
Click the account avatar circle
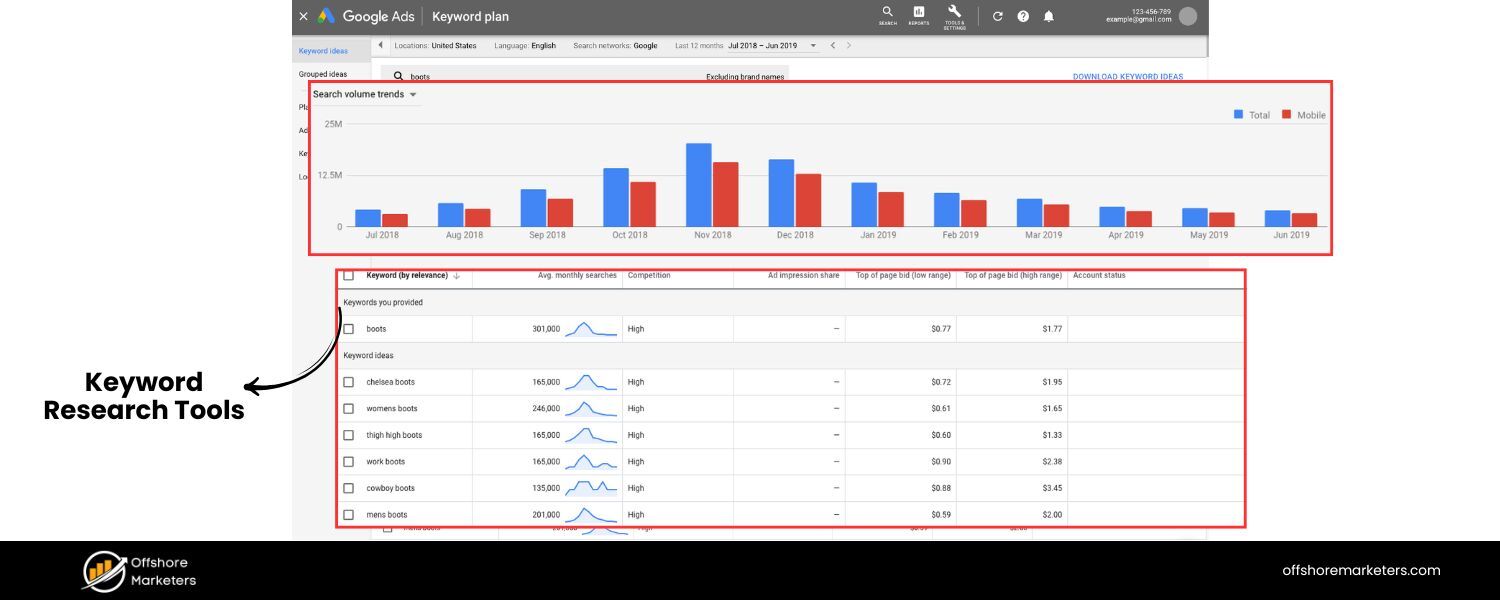tap(1188, 15)
